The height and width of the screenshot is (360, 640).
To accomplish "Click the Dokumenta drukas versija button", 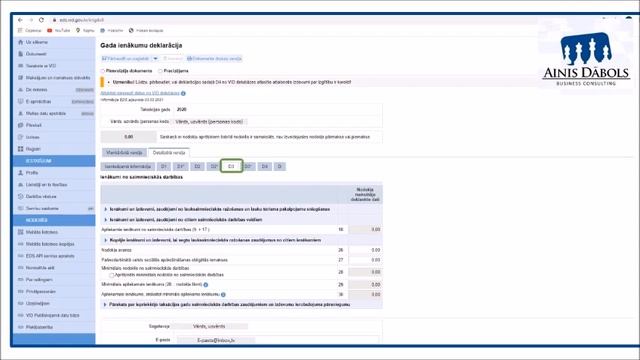I will coord(214,59).
